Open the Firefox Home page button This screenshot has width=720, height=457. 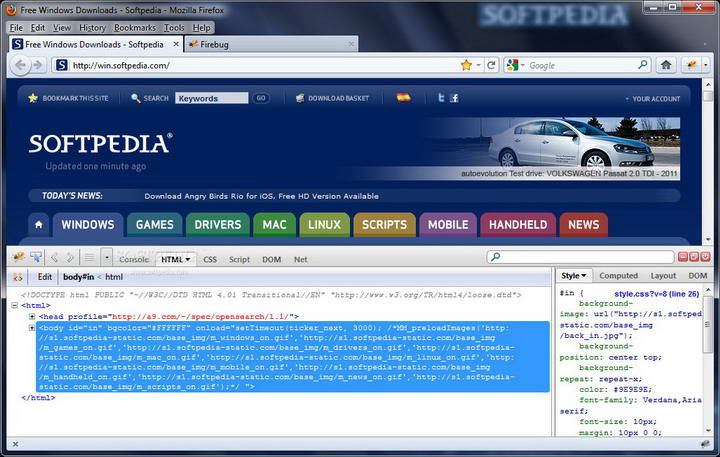click(x=666, y=65)
